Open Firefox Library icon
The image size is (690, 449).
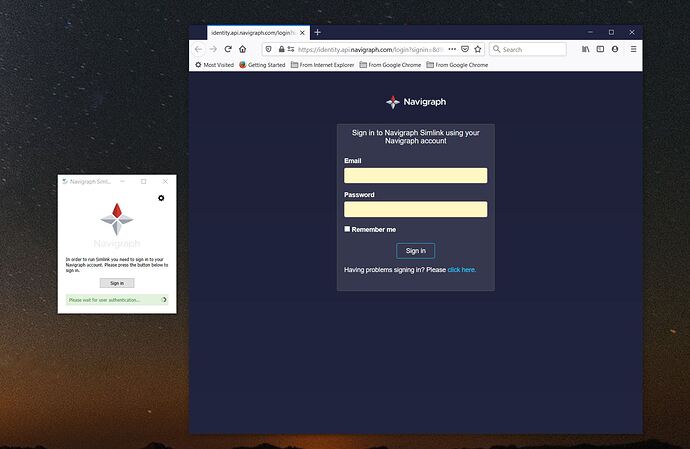(586, 49)
